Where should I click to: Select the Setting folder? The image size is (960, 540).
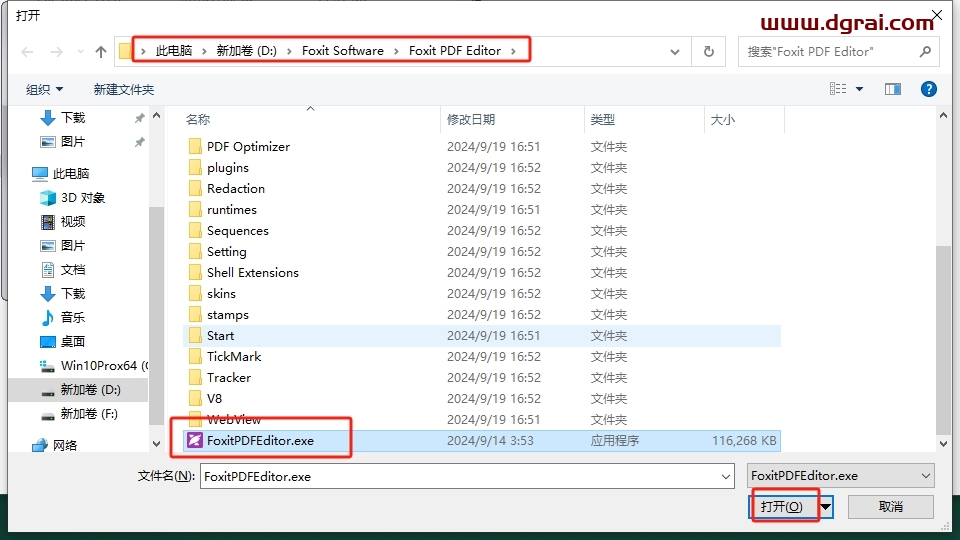[227, 252]
